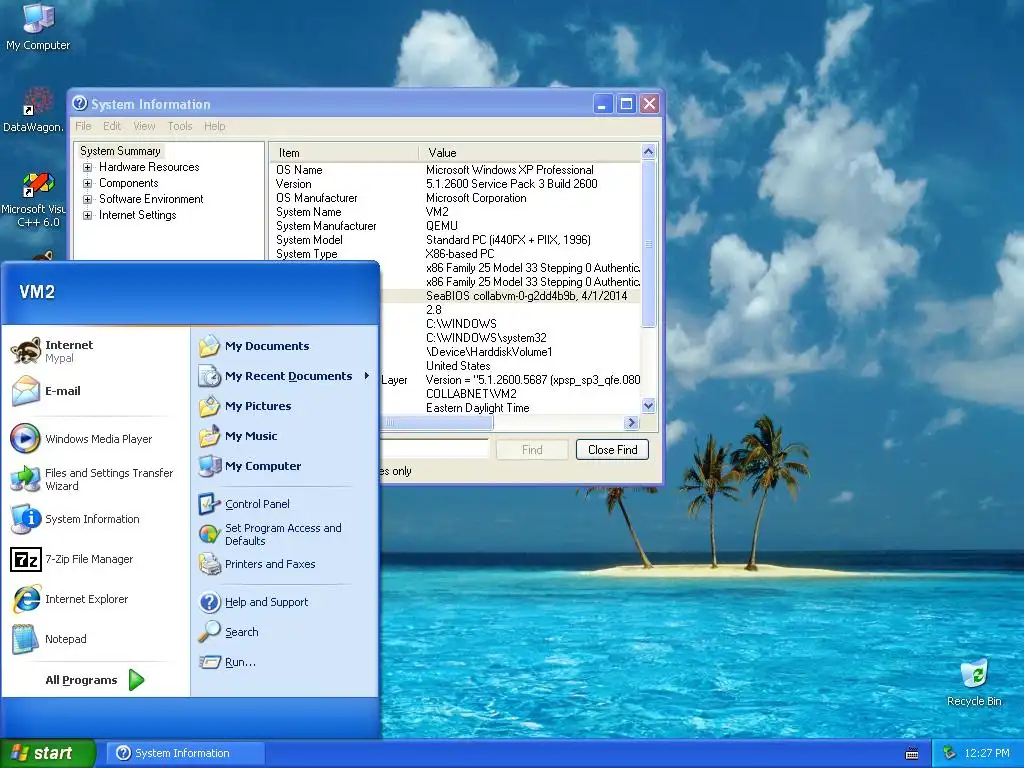
Task: Select My Computer desktop icon
Action: coord(38,27)
